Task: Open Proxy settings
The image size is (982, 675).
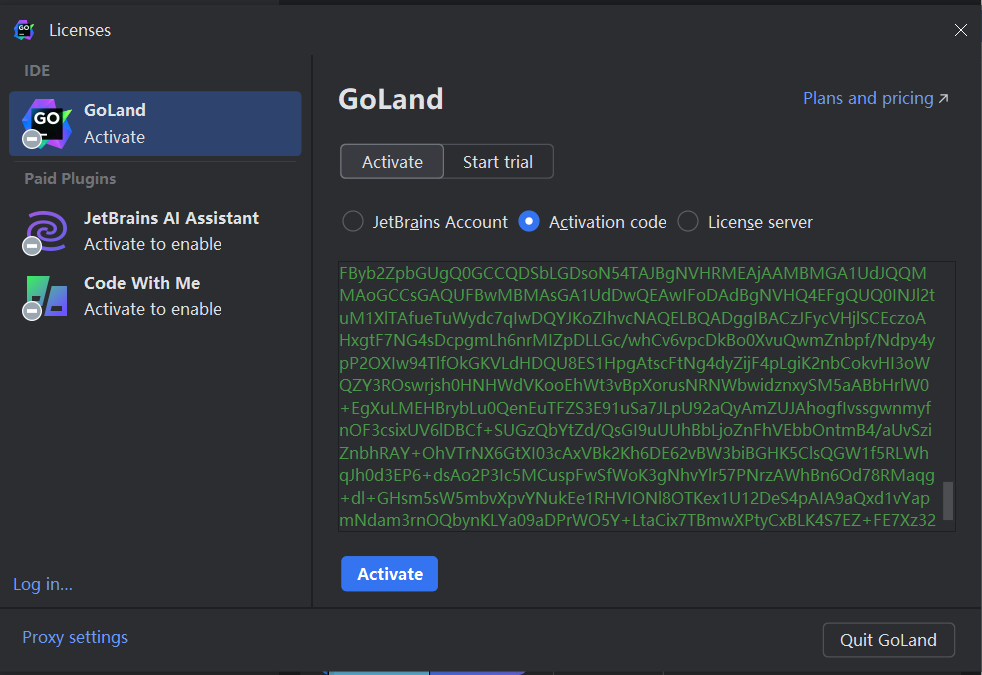Action: [x=75, y=637]
